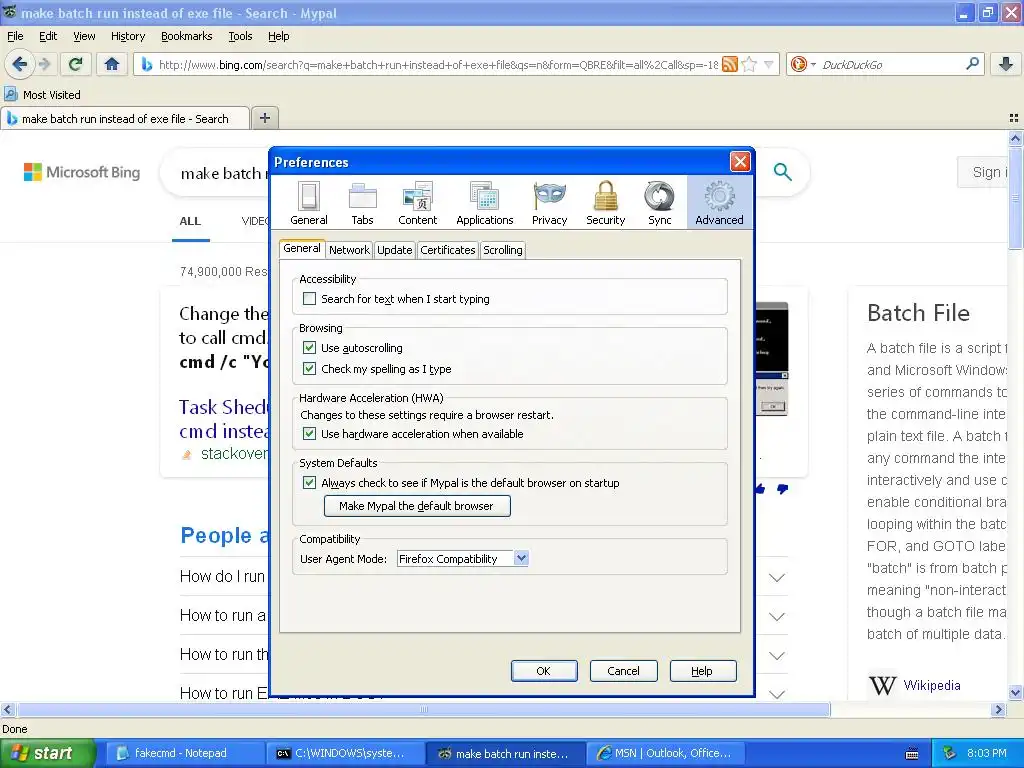Open the Tools menu

240,36
